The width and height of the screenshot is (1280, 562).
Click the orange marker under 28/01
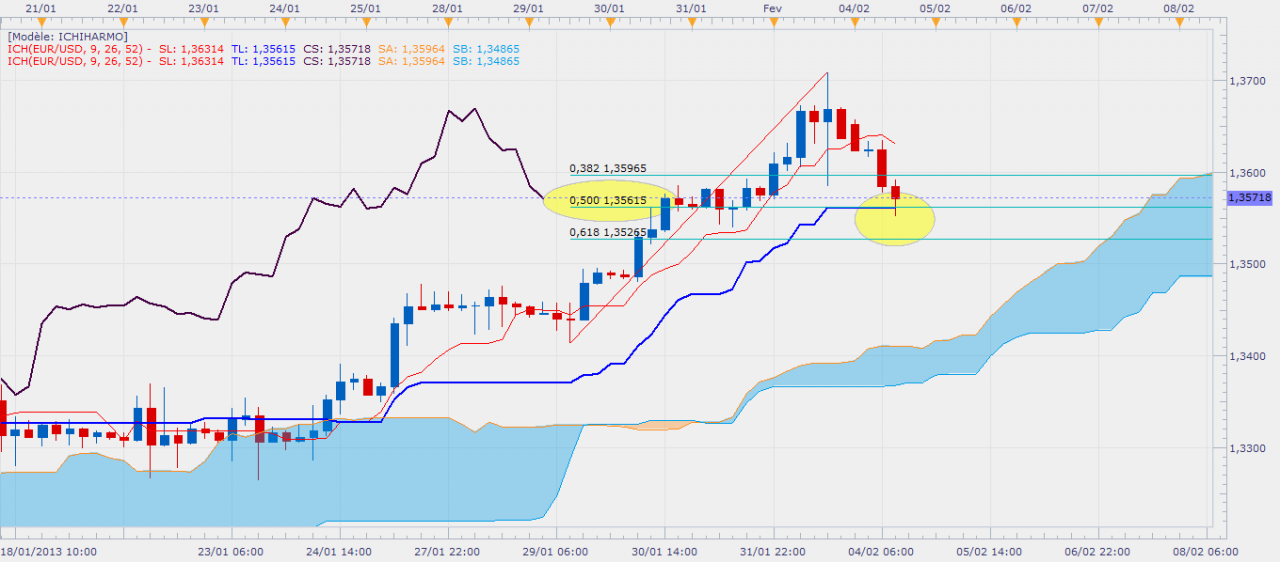[x=447, y=20]
